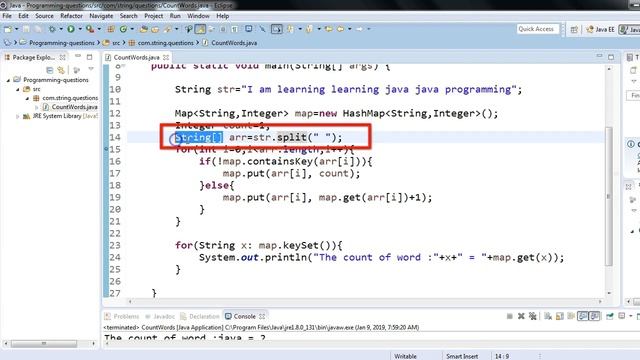
Task: Maximize the editor area
Action: tap(611, 57)
